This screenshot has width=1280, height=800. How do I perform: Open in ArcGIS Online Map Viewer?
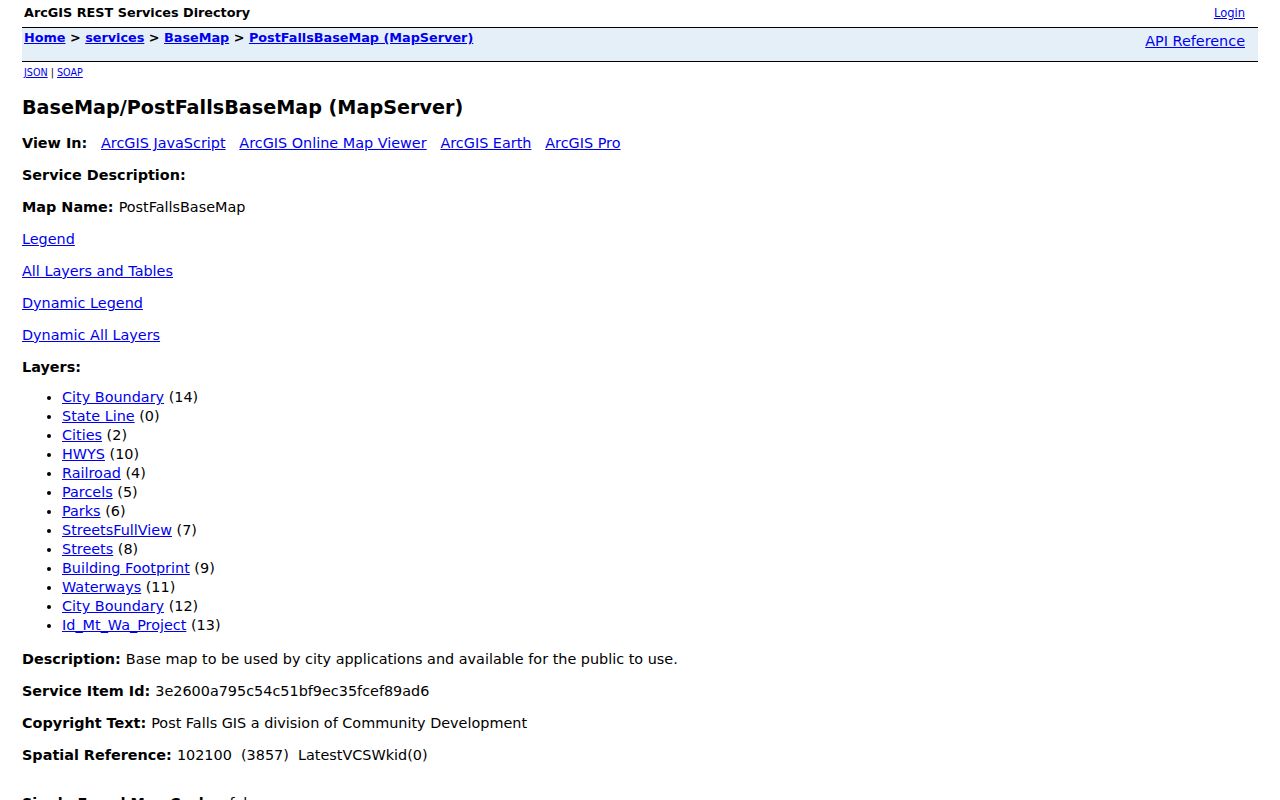(333, 143)
